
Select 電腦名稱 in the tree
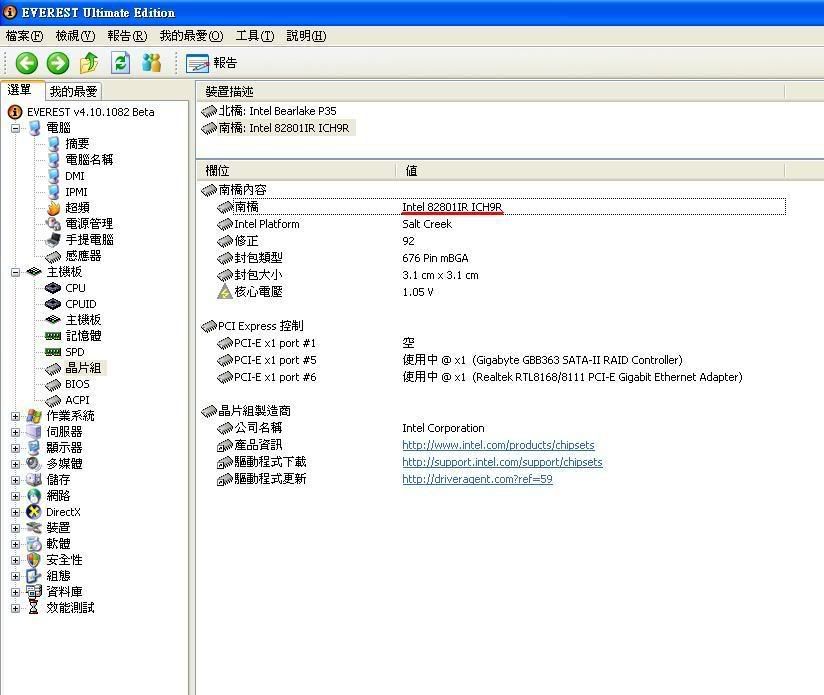point(89,160)
